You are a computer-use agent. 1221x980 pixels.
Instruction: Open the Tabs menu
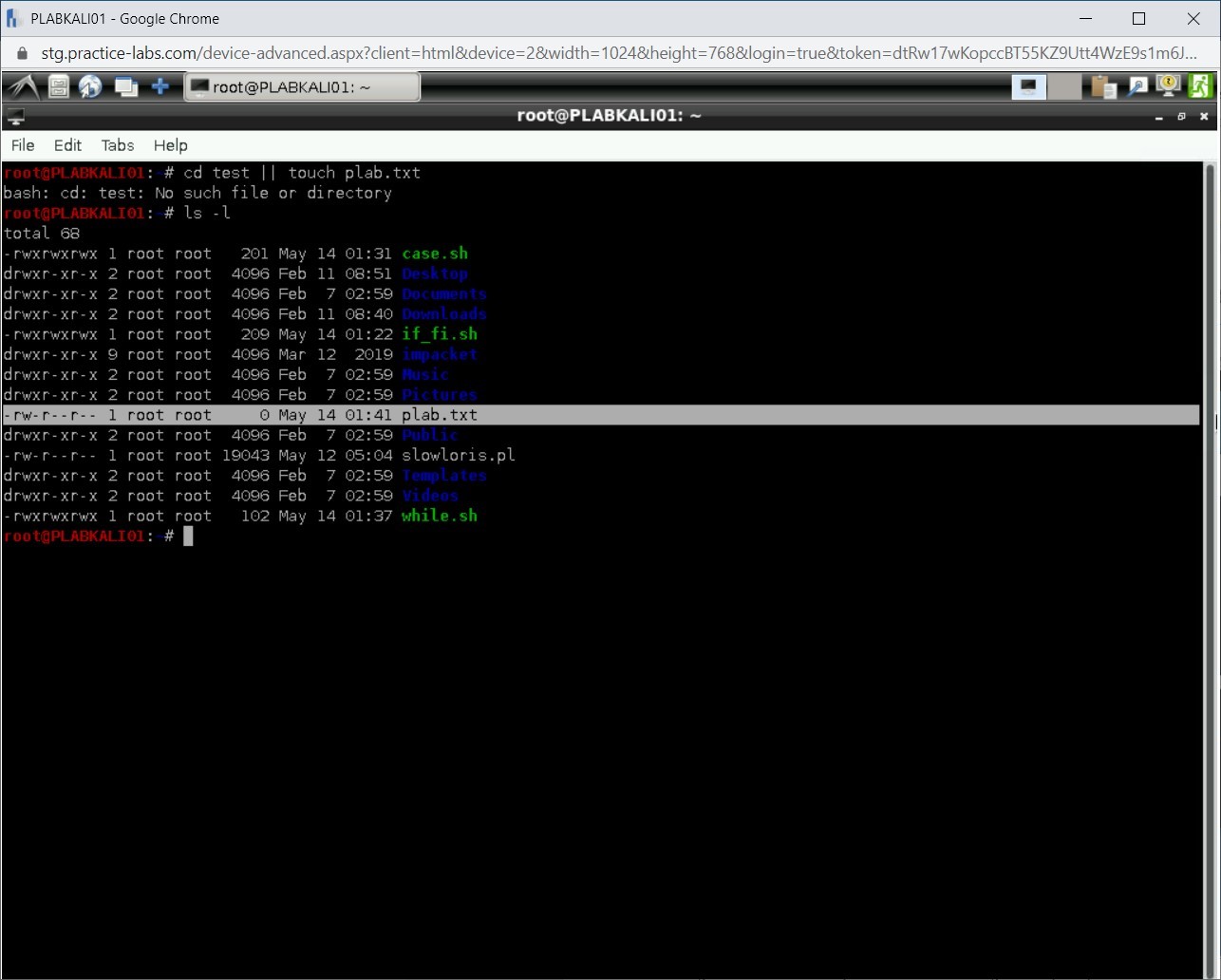click(x=118, y=145)
